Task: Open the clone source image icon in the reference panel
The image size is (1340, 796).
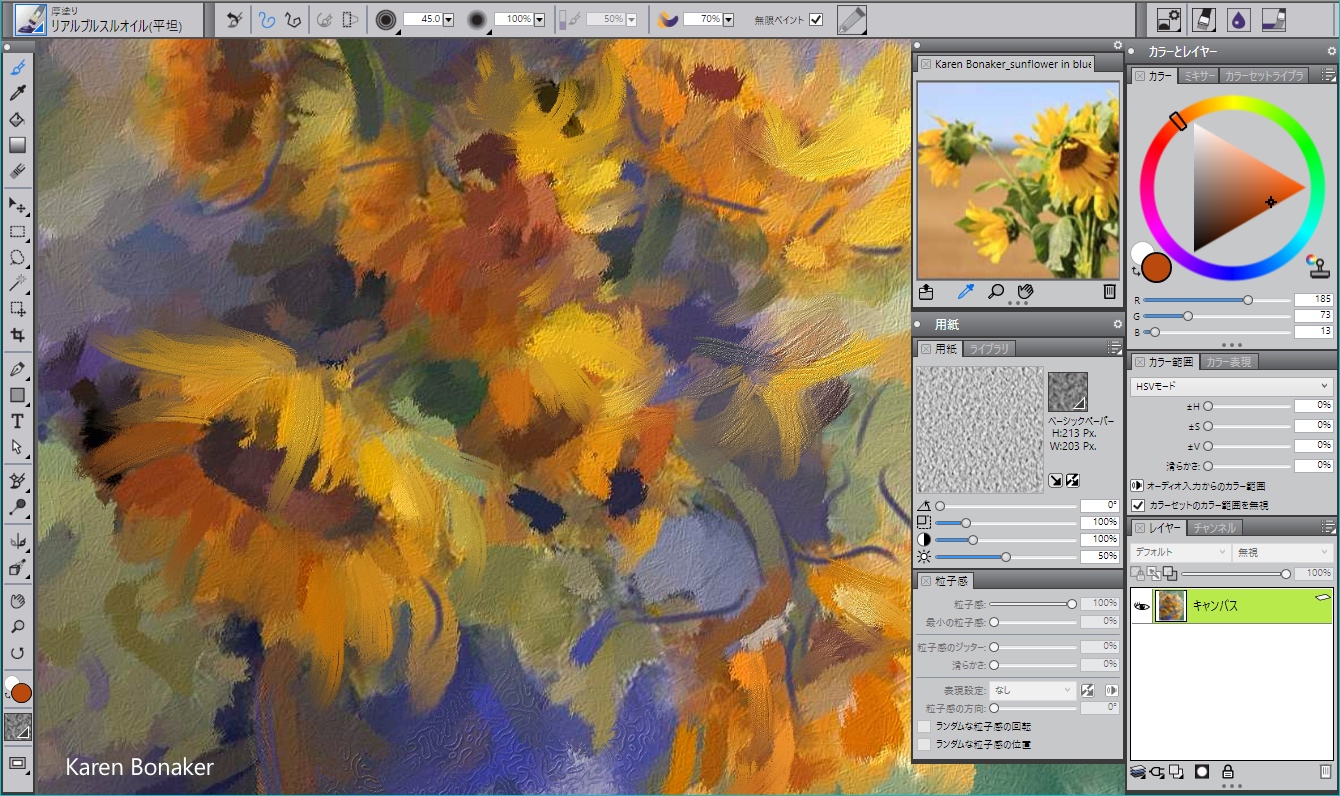Action: click(927, 292)
